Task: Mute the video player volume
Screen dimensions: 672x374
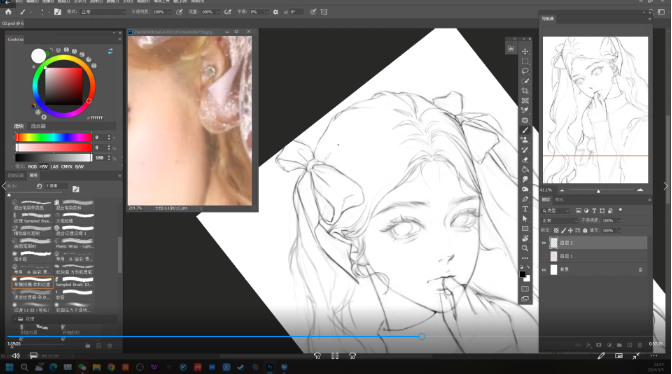Action: (x=16, y=356)
